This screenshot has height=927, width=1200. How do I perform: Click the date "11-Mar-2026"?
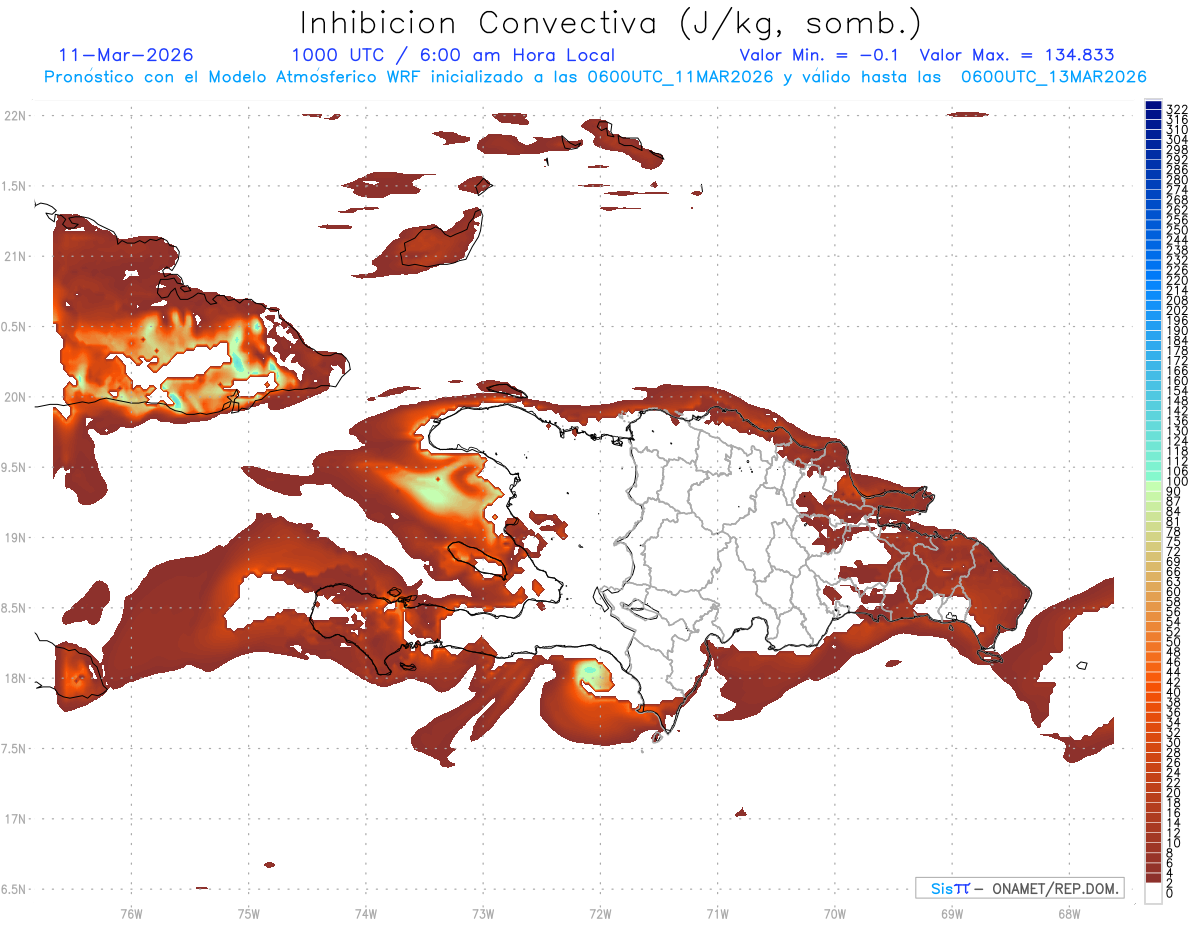(x=127, y=55)
